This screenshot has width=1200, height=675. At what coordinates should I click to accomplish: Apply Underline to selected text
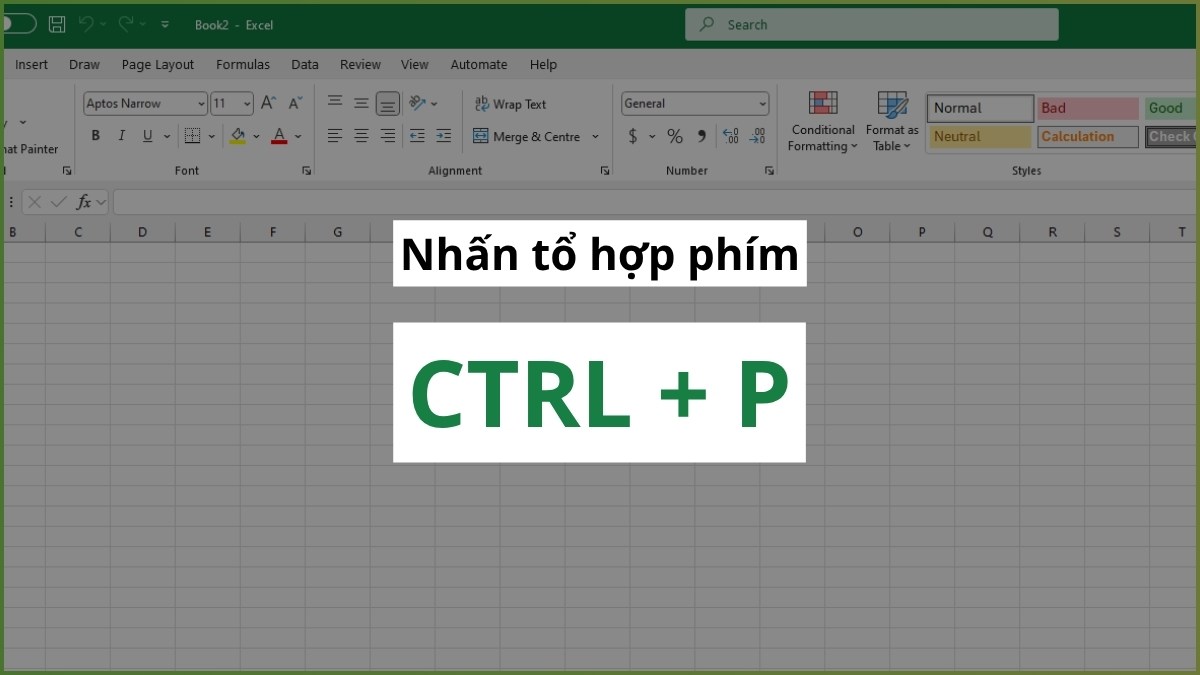click(146, 135)
